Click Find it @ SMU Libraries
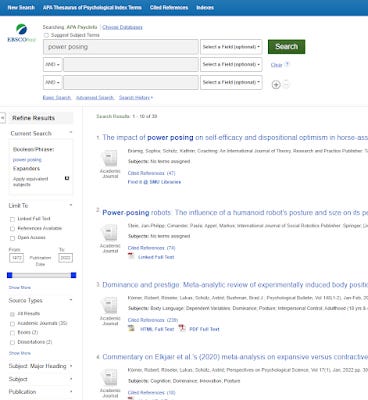Image resolution: width=368 pixels, height=400 pixels. pos(154,182)
